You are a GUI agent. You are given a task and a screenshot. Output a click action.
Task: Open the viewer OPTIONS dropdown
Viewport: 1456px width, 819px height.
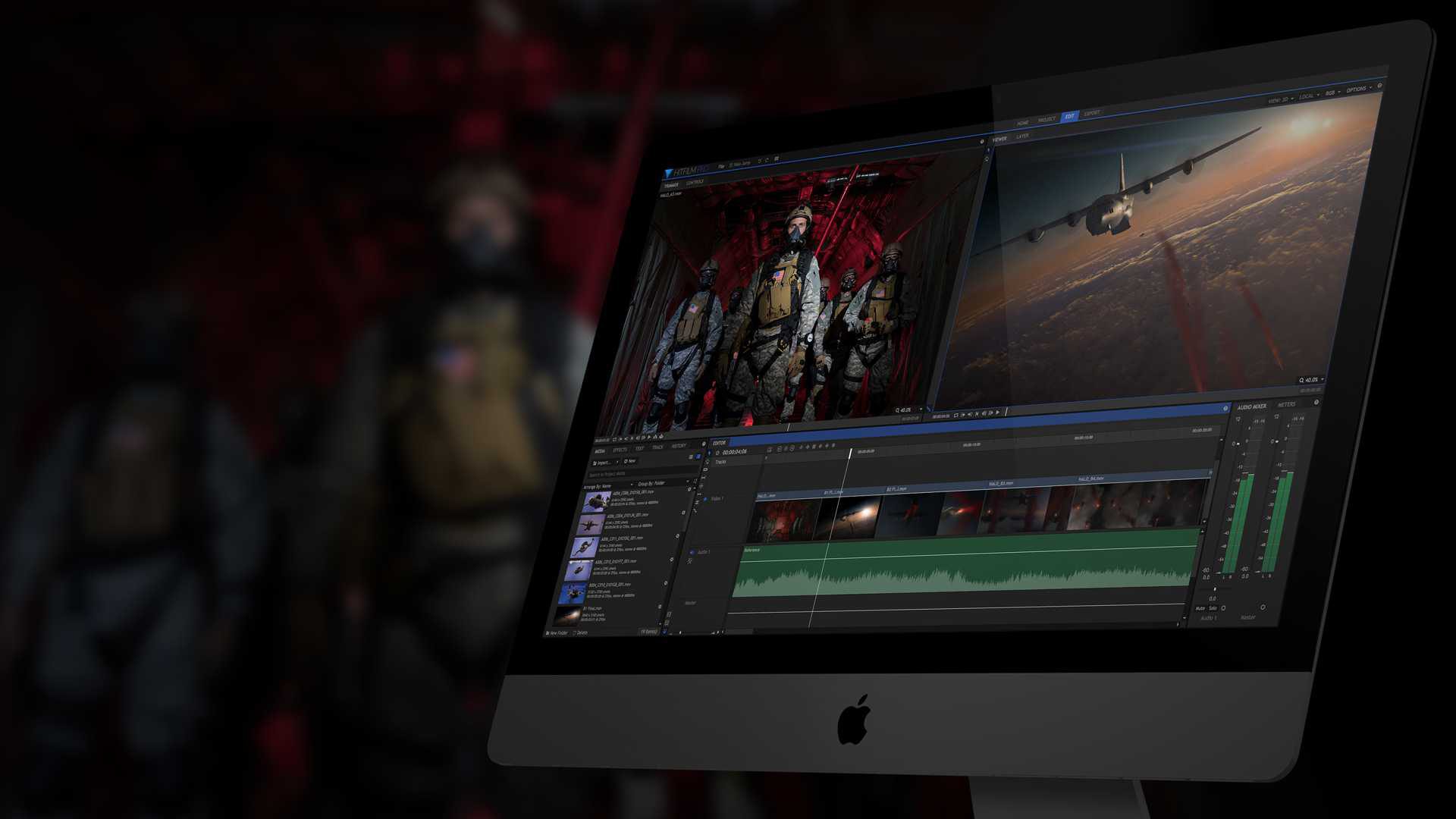[x=1359, y=89]
